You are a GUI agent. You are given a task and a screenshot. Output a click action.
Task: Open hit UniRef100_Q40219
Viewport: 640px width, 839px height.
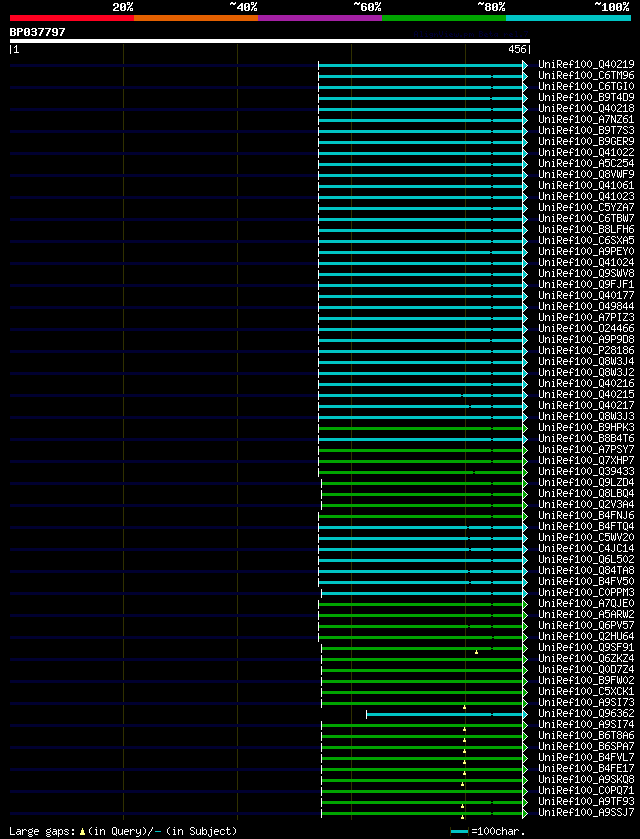point(586,65)
